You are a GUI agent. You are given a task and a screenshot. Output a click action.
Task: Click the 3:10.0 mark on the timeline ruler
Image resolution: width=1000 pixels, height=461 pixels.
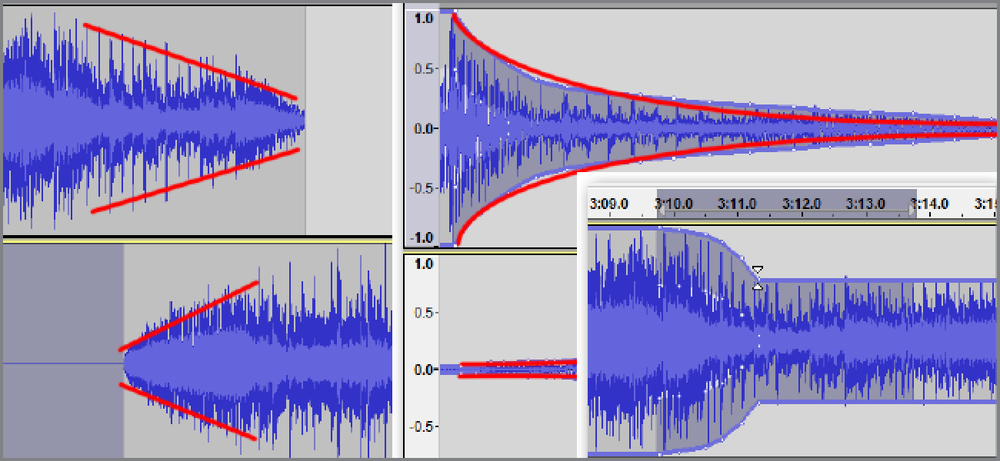point(673,204)
